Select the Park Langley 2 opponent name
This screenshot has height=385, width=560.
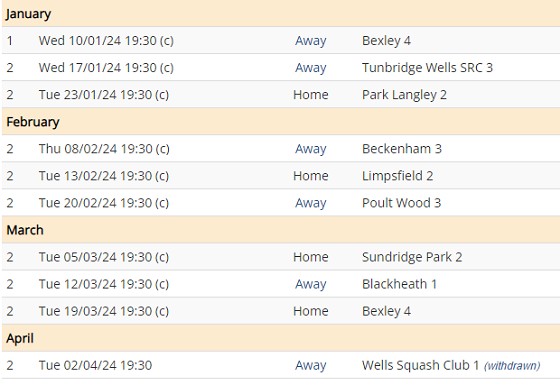click(x=404, y=95)
